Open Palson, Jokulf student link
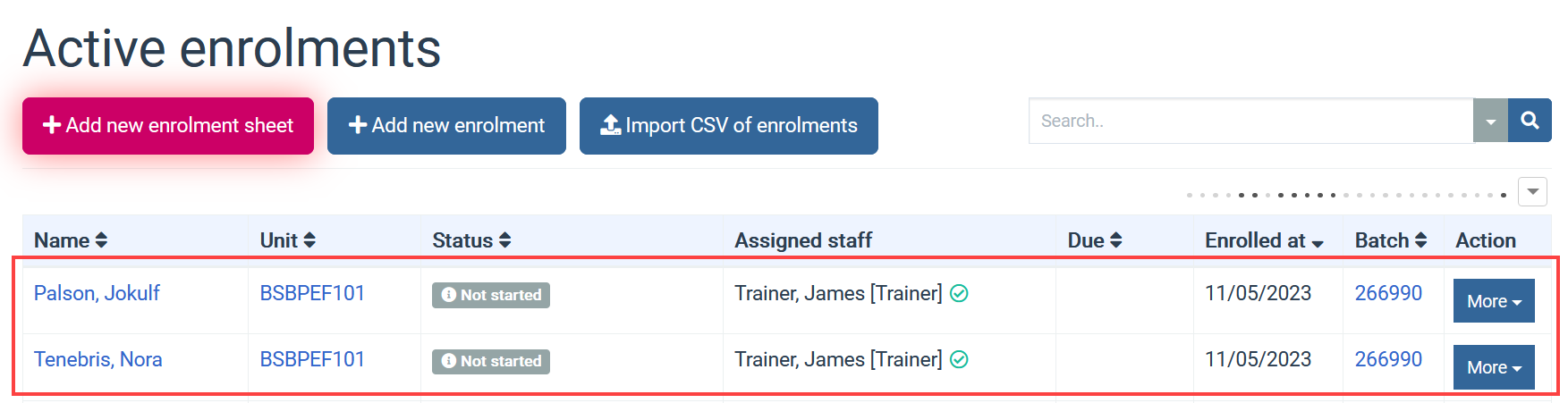This screenshot has height=403, width=1568. click(x=97, y=293)
